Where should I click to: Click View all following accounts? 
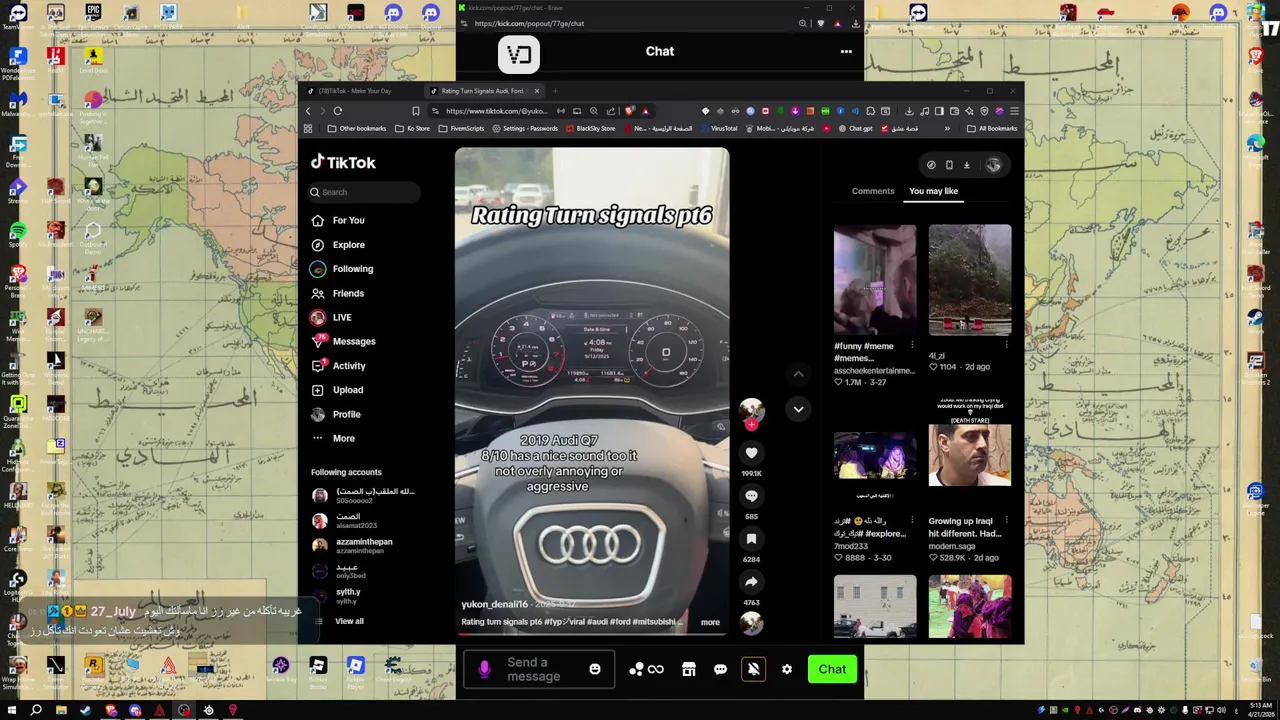349,621
